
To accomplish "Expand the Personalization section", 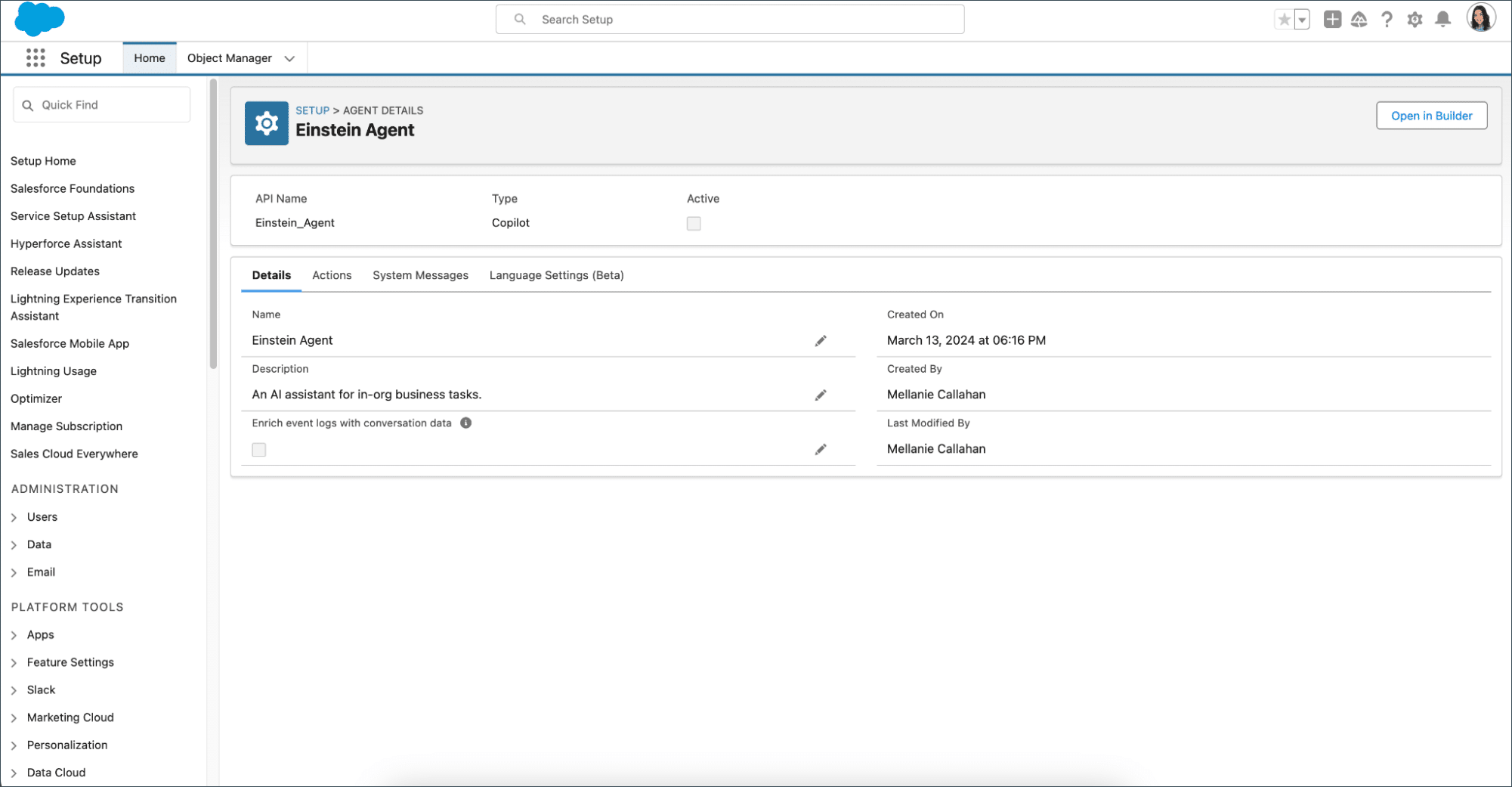I will pyautogui.click(x=14, y=745).
